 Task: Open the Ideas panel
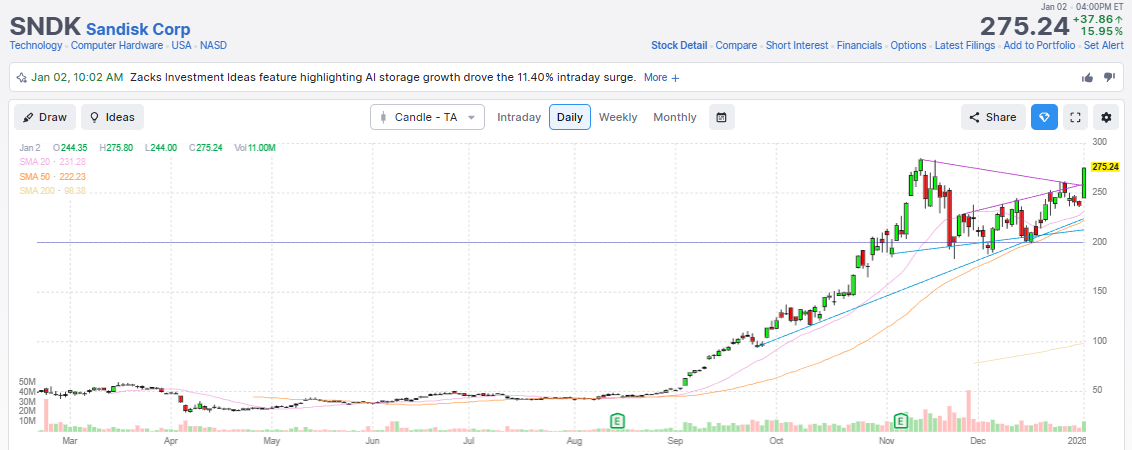112,117
